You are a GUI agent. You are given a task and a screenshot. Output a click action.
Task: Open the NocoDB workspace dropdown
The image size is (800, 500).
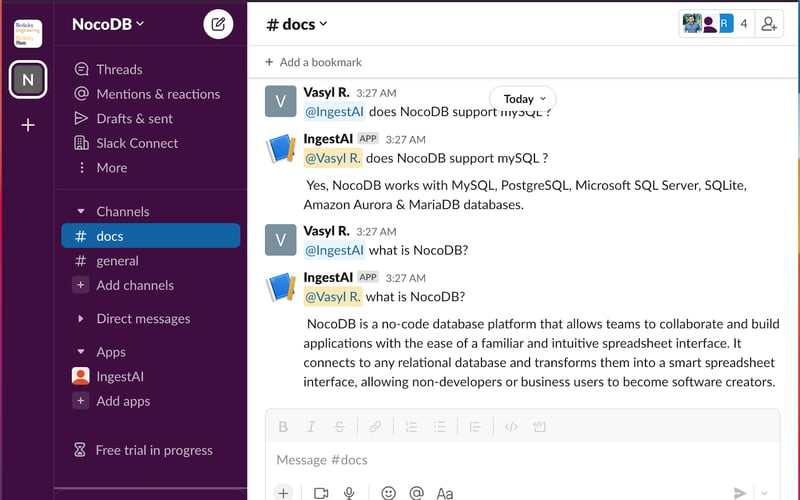(x=108, y=24)
